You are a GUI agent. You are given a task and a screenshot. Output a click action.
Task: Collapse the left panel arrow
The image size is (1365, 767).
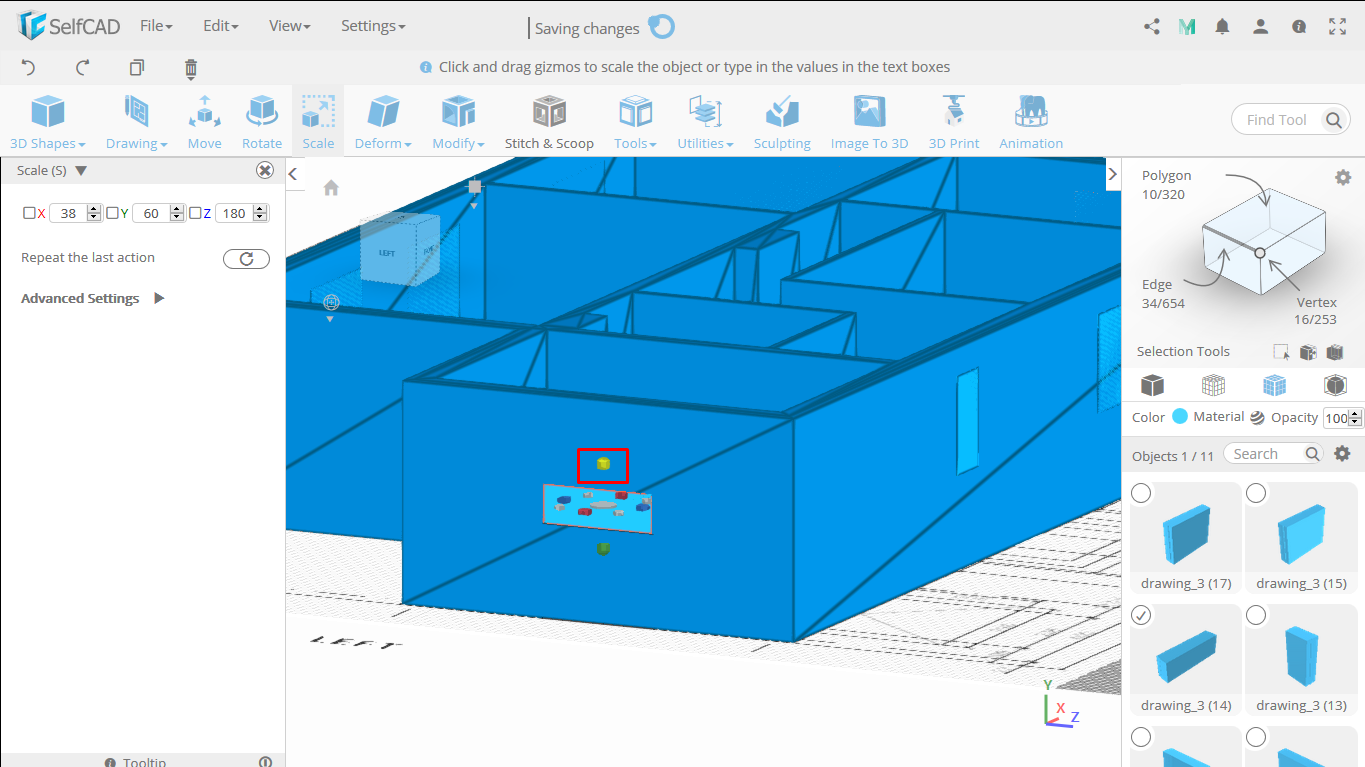(x=293, y=174)
